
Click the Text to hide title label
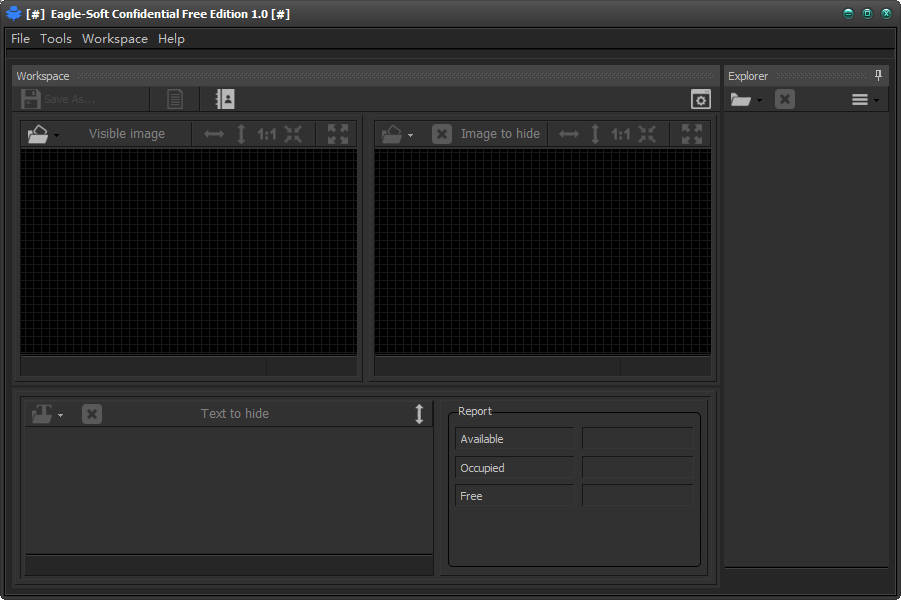[x=234, y=414]
